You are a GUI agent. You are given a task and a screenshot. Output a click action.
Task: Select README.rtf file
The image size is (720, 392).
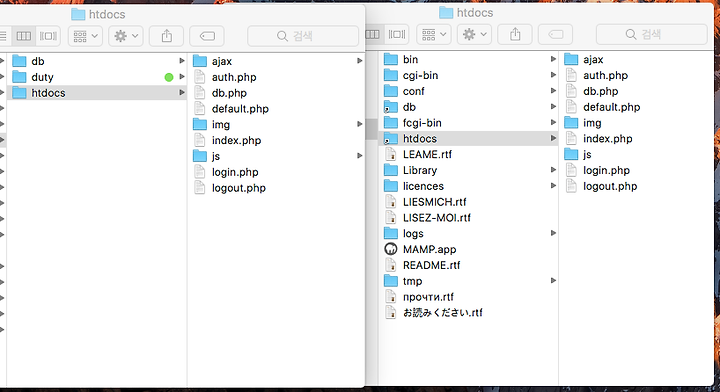click(x=468, y=265)
